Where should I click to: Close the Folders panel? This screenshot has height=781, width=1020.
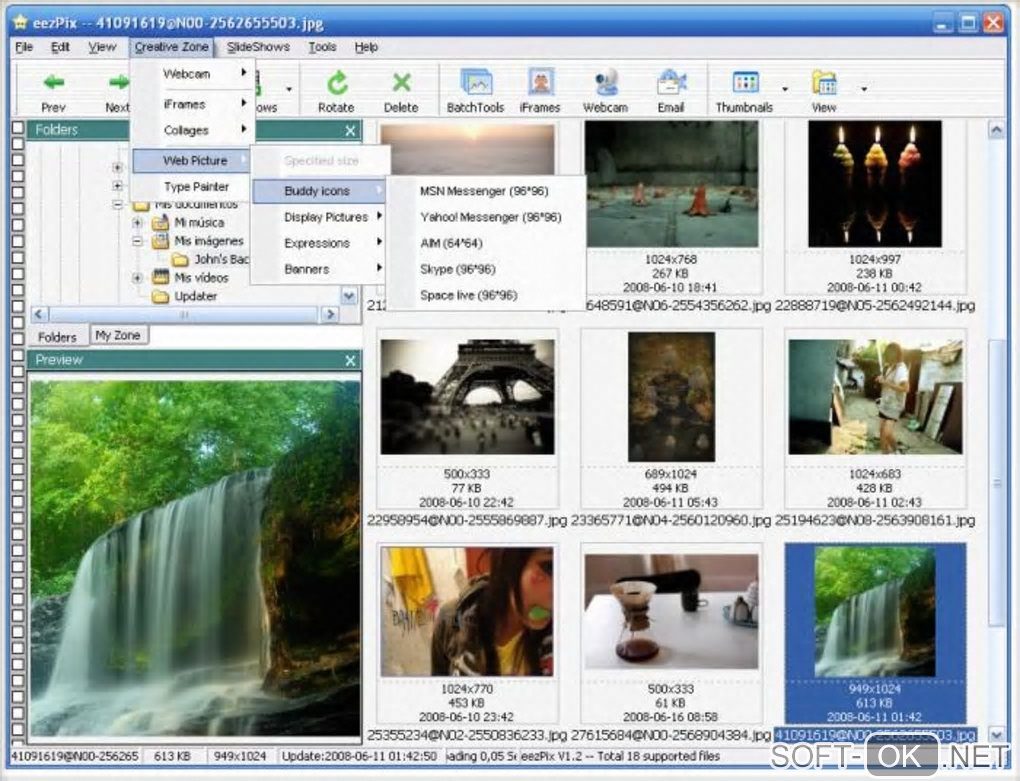click(350, 130)
